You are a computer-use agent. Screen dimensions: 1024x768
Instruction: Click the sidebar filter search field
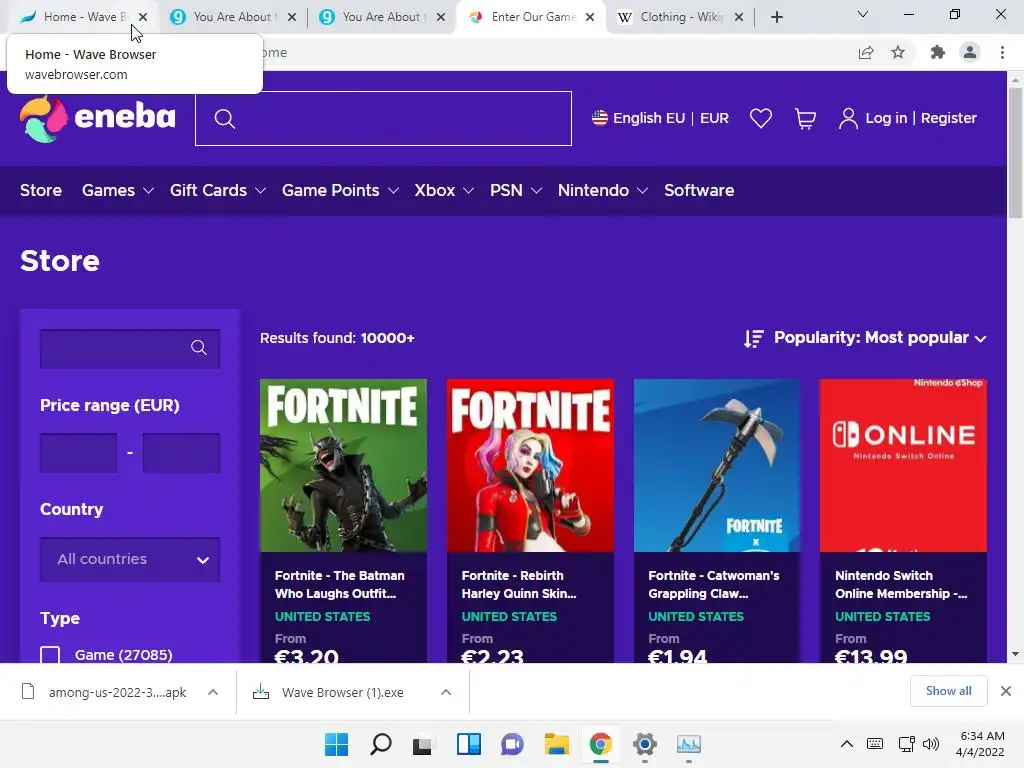[x=130, y=349]
